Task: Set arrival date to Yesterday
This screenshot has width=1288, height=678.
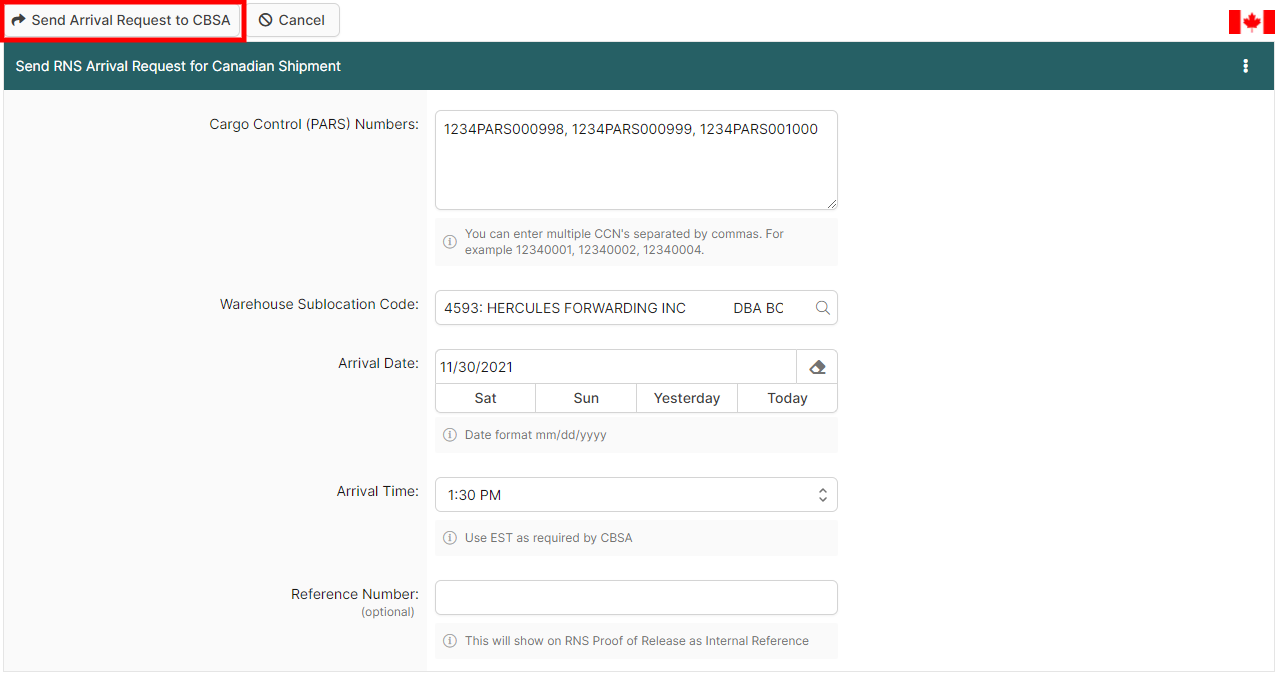Action: click(x=687, y=398)
